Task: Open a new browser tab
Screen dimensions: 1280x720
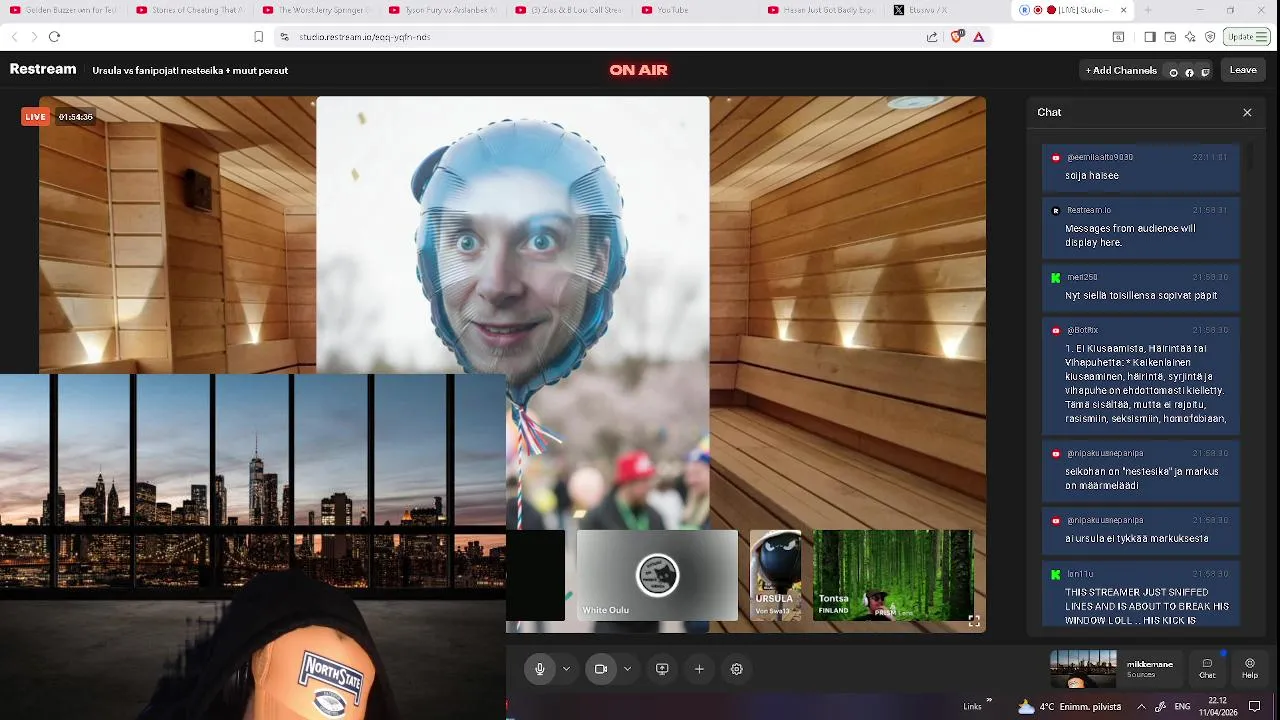Action: click(x=1147, y=10)
